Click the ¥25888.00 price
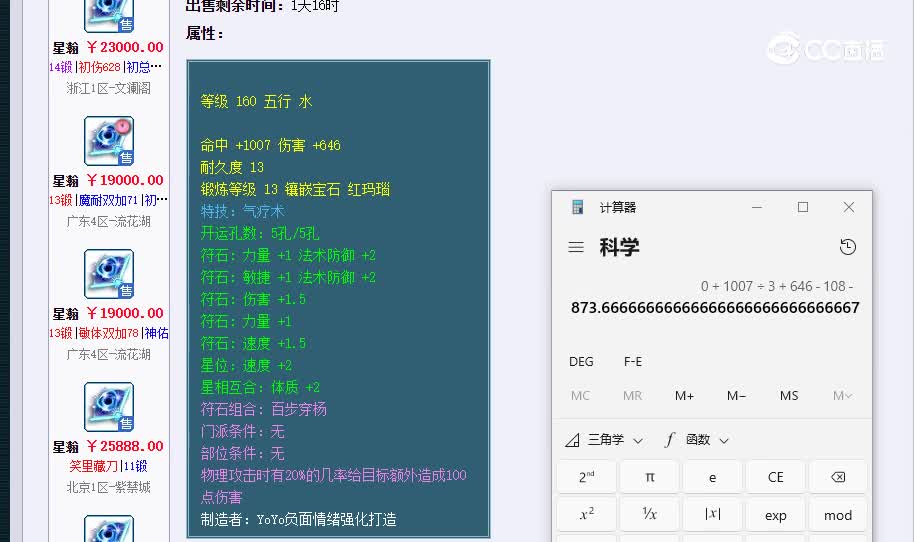This screenshot has width=914, height=542. [125, 446]
